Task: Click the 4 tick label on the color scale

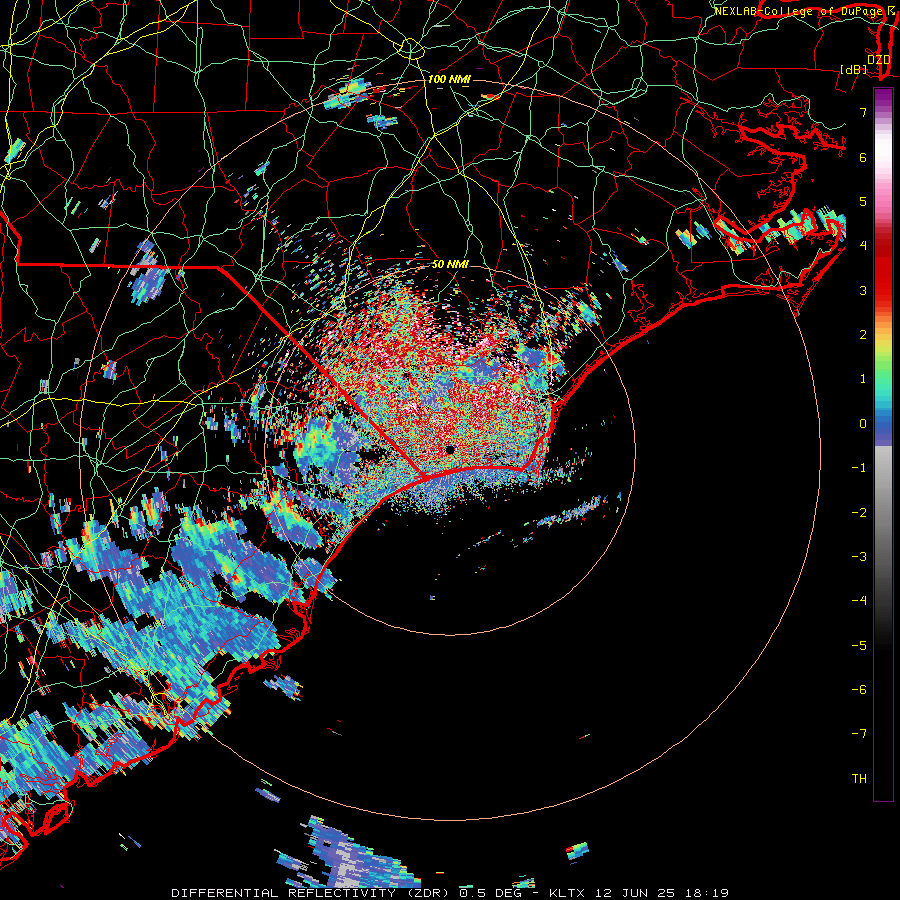Action: point(863,246)
